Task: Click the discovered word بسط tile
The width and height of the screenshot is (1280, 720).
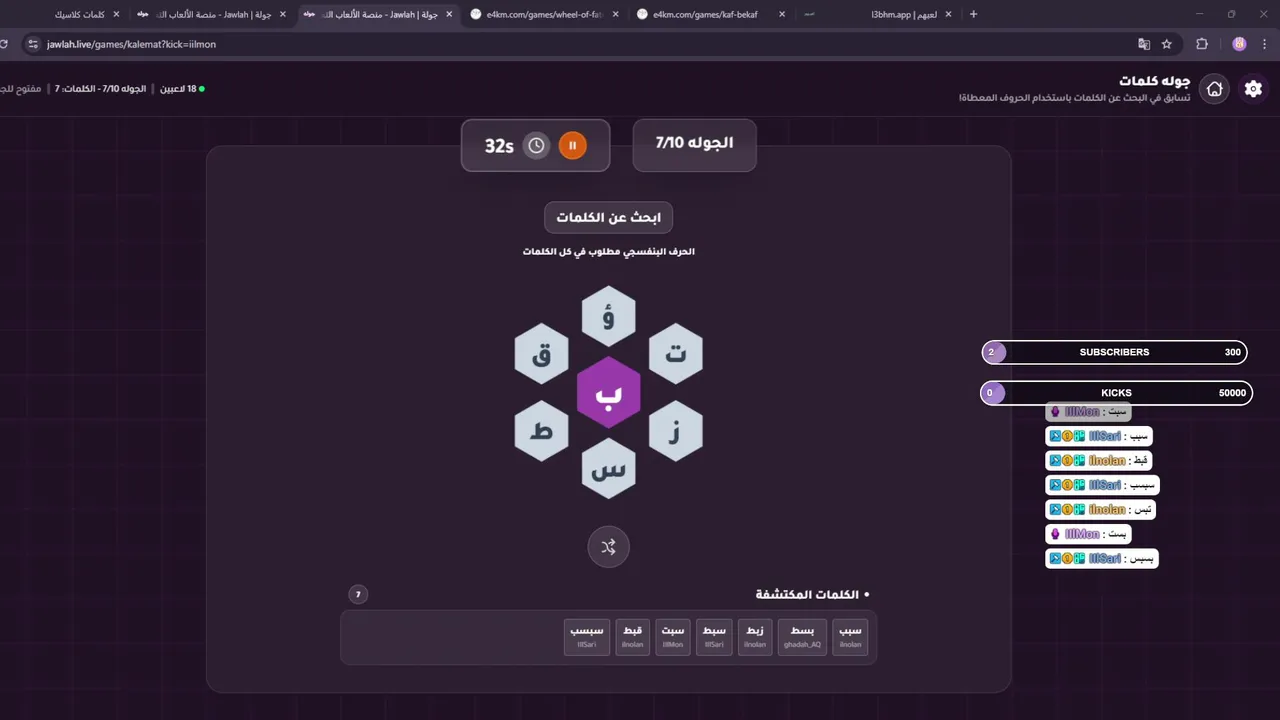Action: (x=802, y=637)
